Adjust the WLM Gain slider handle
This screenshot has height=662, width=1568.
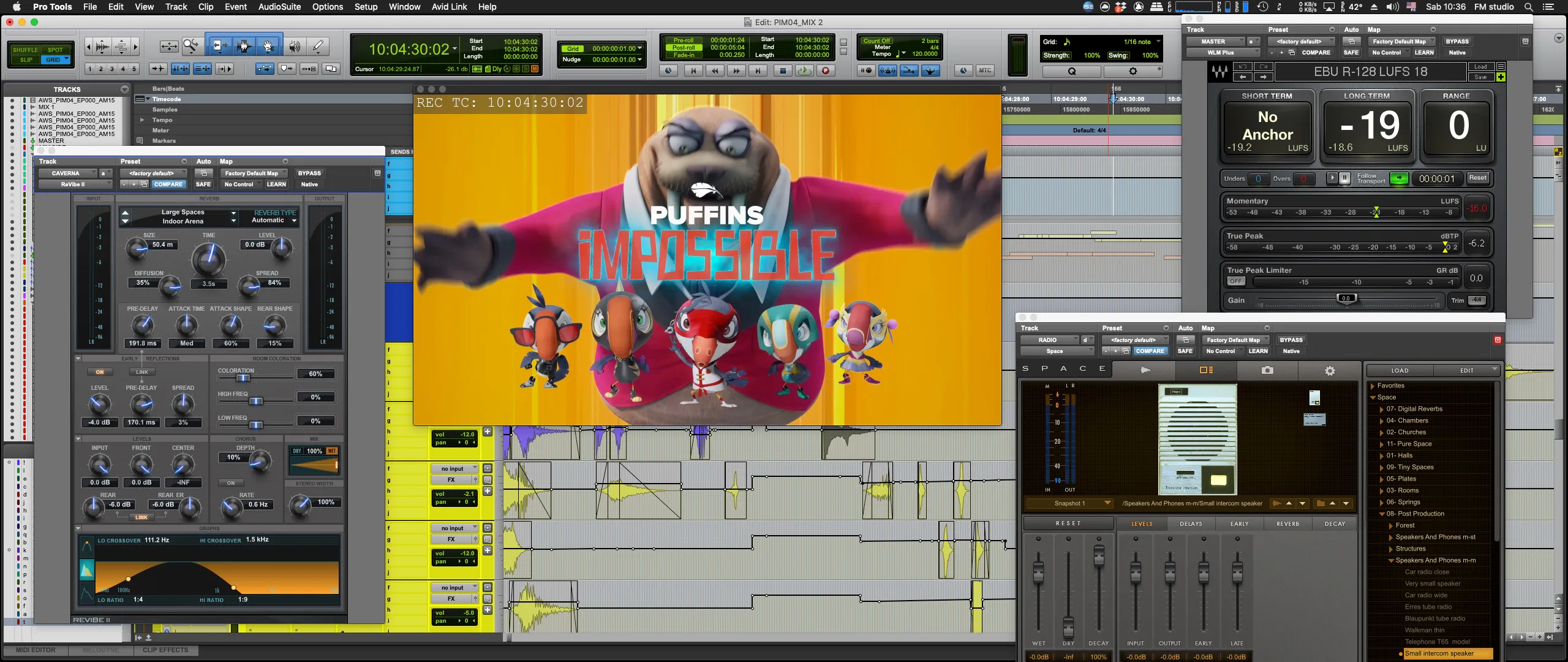pos(1346,299)
